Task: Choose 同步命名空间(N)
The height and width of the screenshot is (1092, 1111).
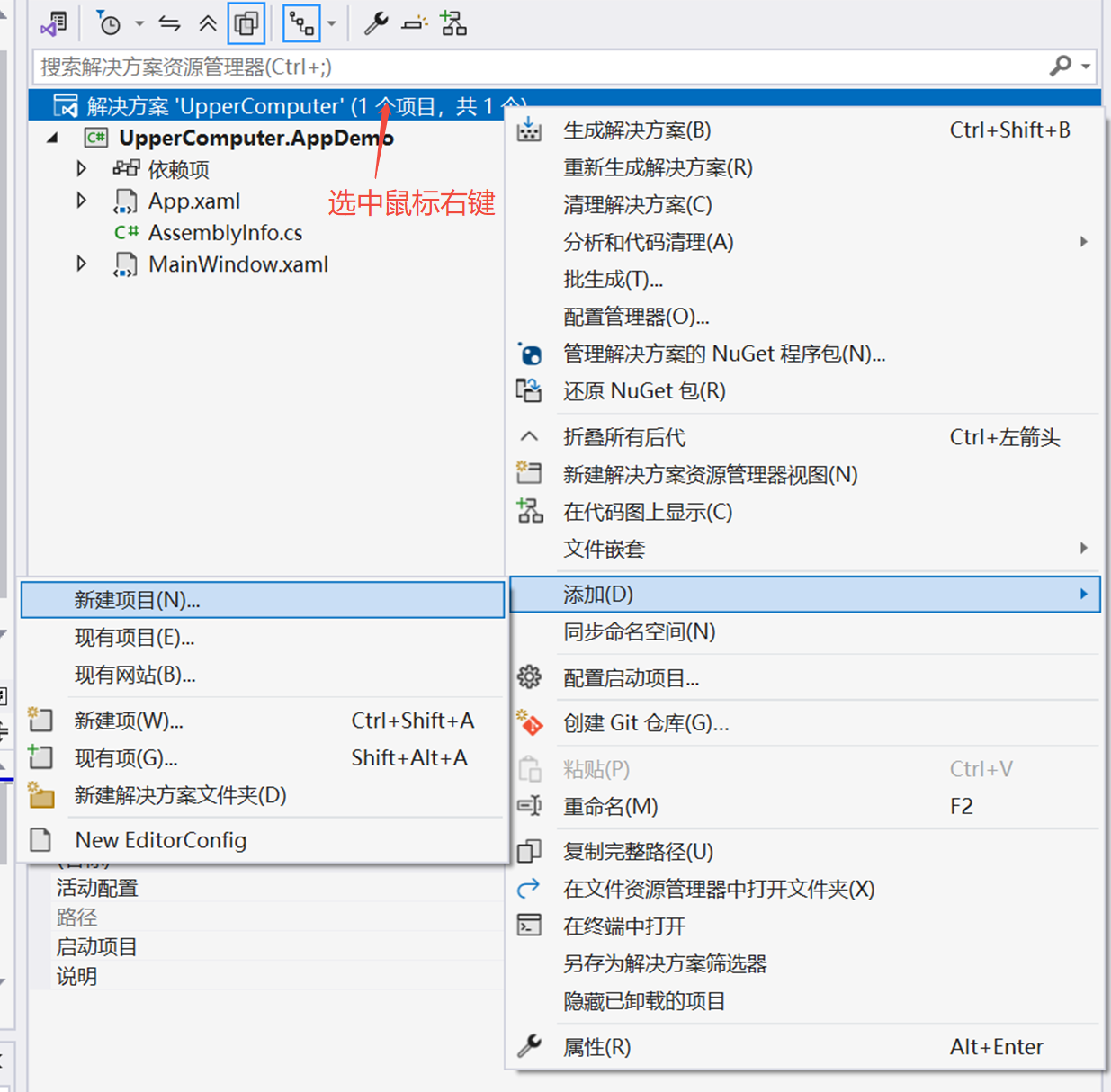Action: pos(805,632)
